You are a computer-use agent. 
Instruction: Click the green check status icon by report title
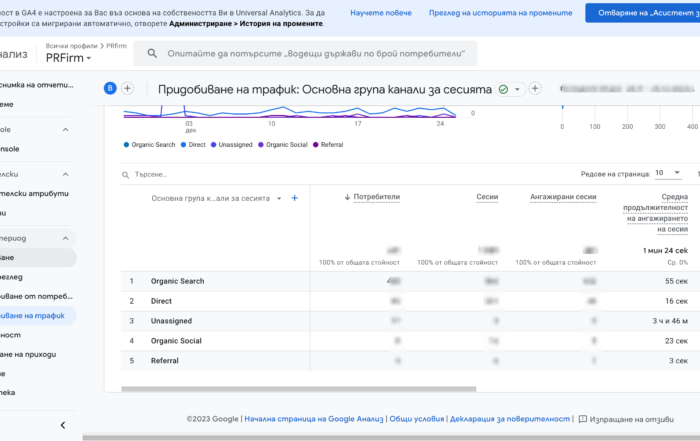tap(503, 89)
